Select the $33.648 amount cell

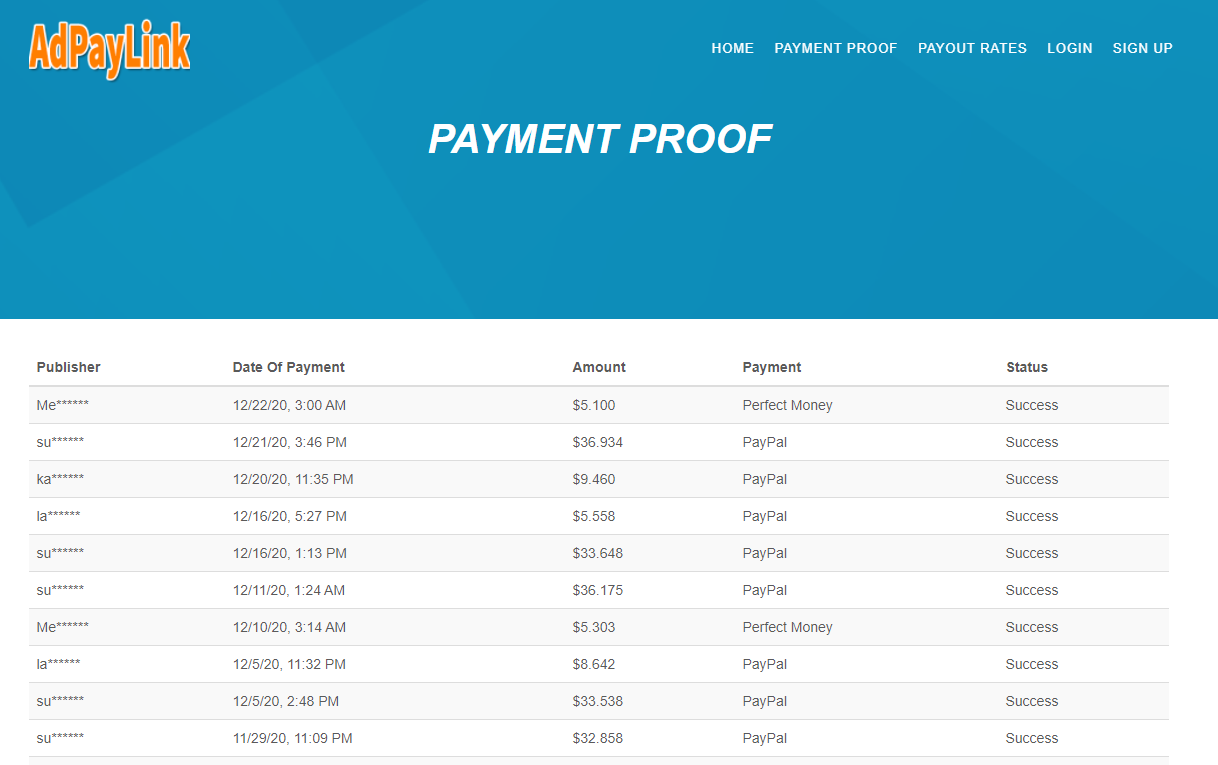pyautogui.click(x=597, y=553)
